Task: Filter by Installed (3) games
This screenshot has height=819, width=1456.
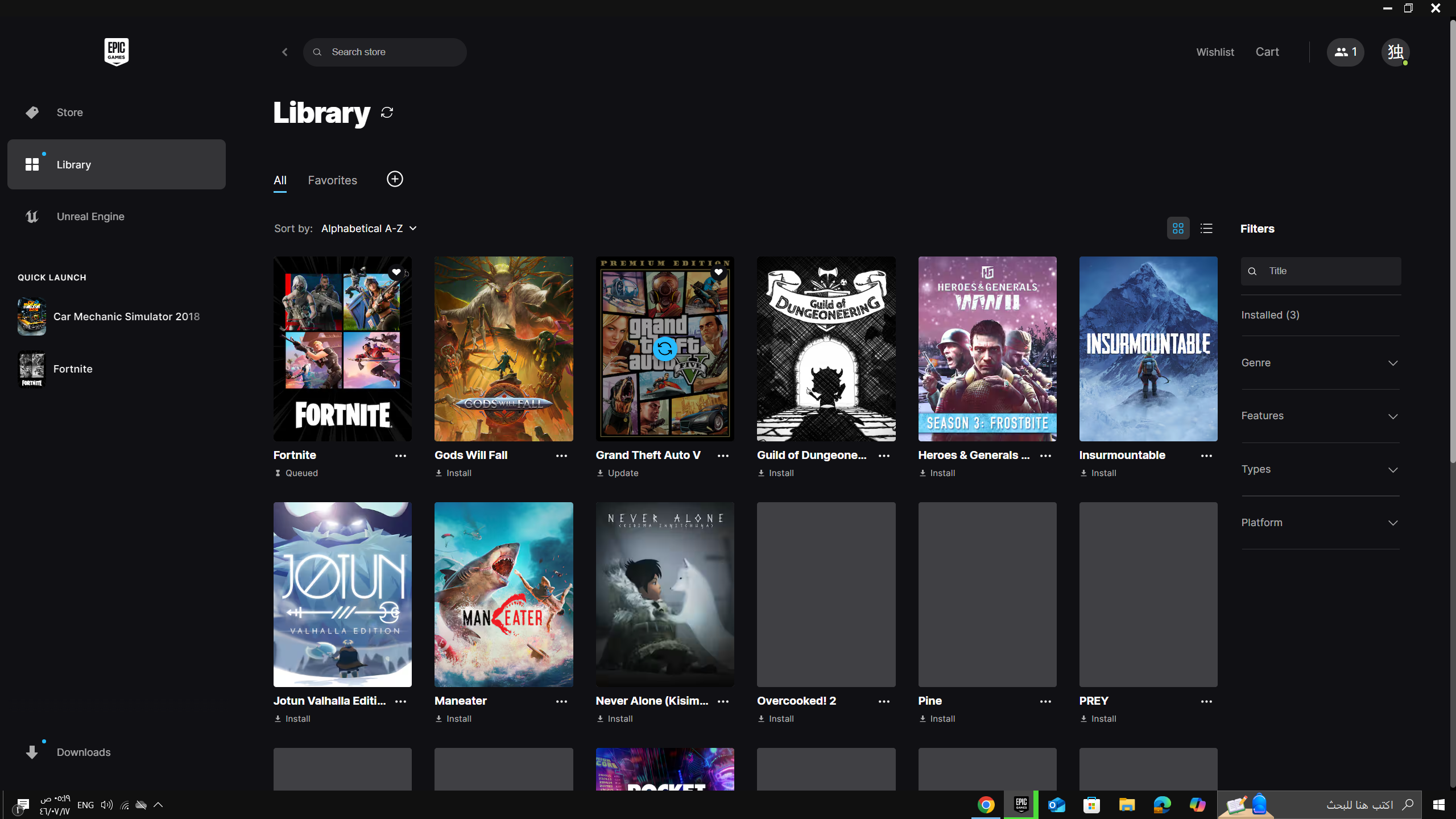Action: [1270, 315]
